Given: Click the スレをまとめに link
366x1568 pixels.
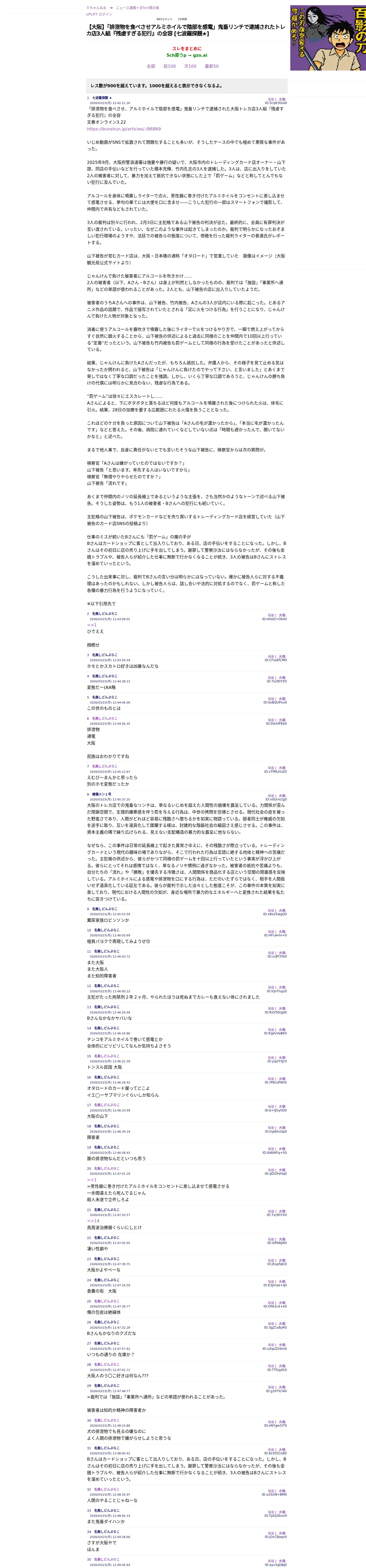Looking at the screenshot, I should 187,49.
